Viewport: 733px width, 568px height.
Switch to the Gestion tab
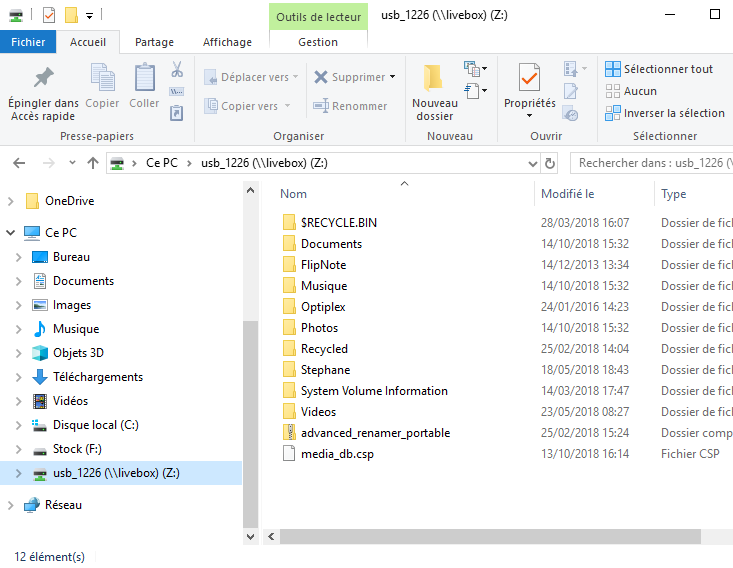point(318,42)
